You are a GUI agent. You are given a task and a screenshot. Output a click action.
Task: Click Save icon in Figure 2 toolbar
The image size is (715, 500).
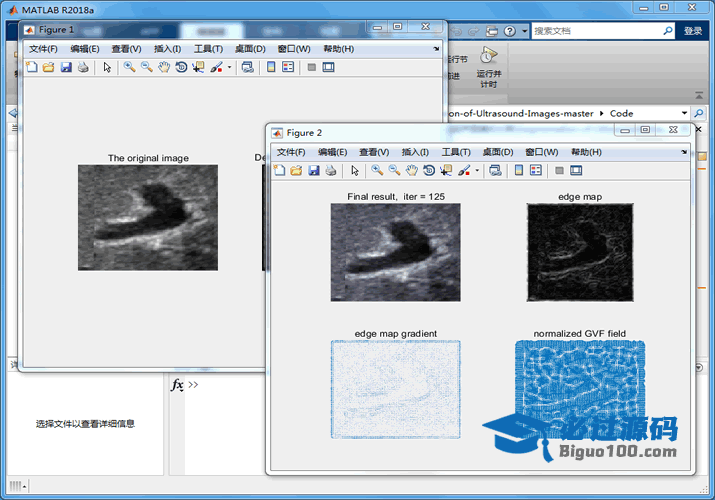(314, 170)
